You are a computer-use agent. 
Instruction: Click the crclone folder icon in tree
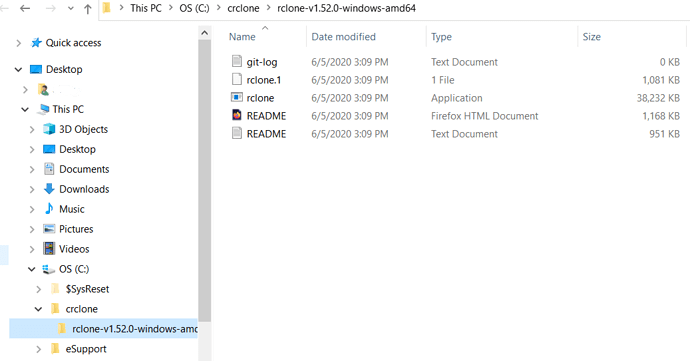(55, 308)
